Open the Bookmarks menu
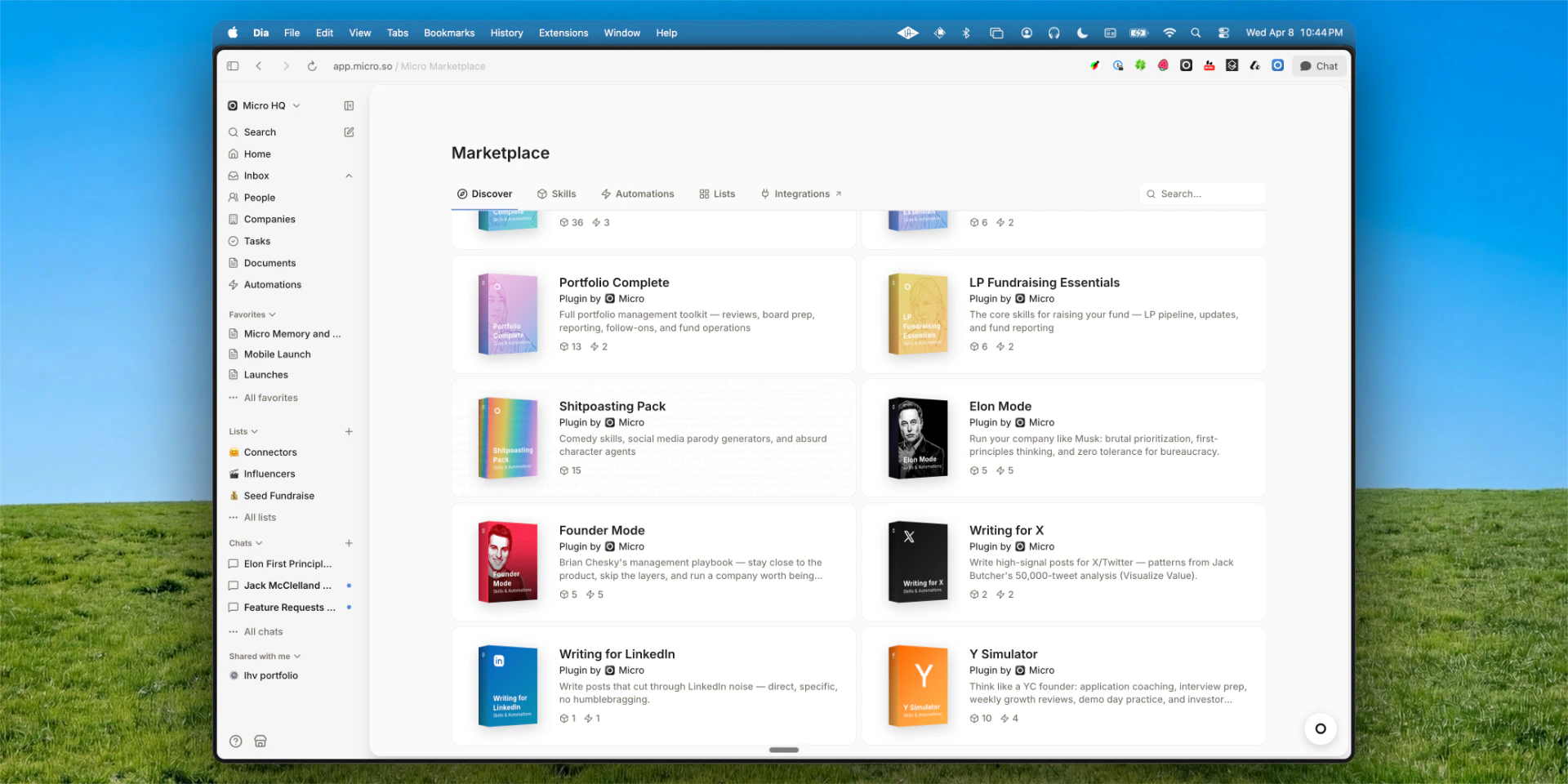This screenshot has width=1568, height=784. click(x=449, y=33)
